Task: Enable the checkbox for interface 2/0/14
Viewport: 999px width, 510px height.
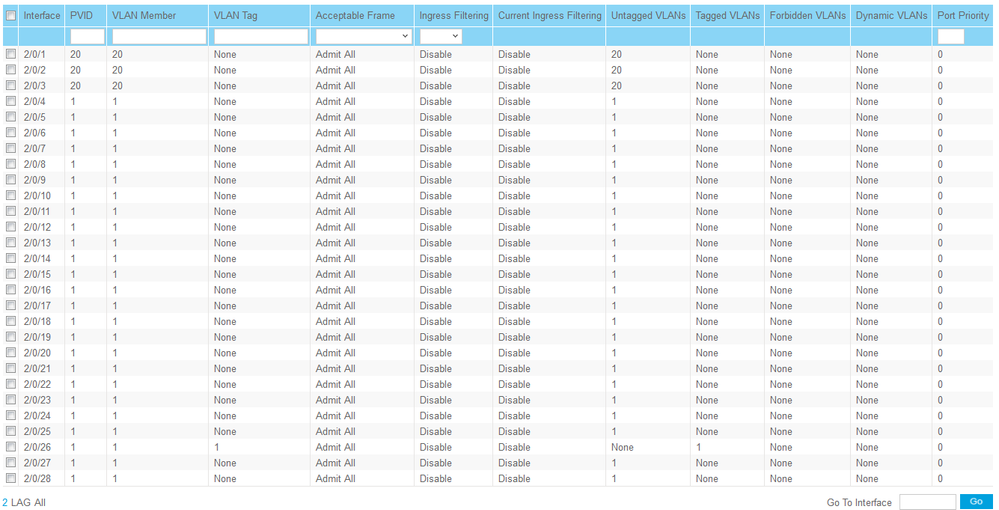Action: [11, 258]
